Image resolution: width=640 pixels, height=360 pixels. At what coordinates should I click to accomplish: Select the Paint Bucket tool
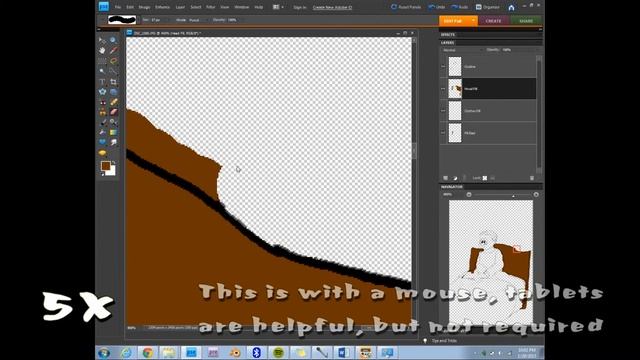click(102, 132)
